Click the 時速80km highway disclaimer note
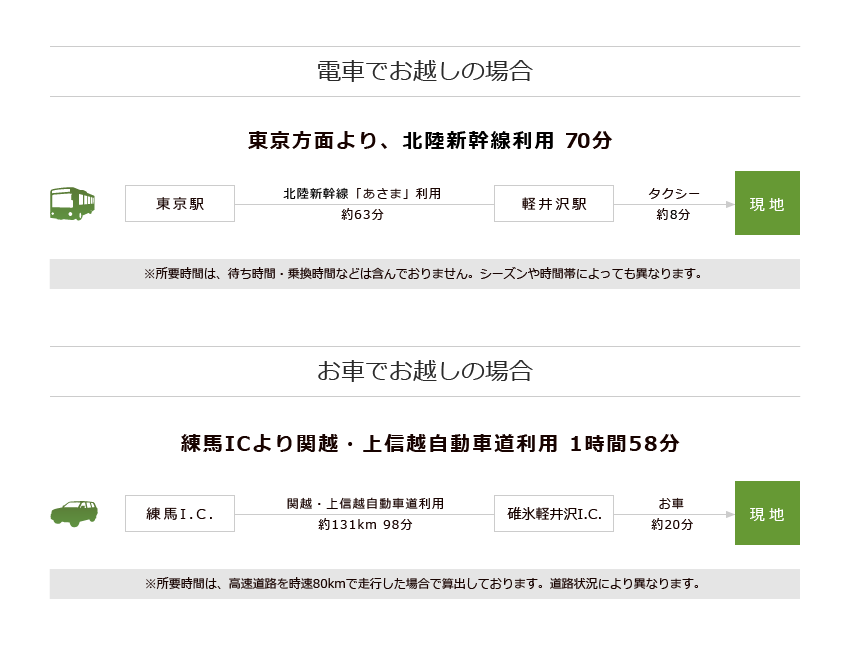The height and width of the screenshot is (654, 850). pos(425,584)
